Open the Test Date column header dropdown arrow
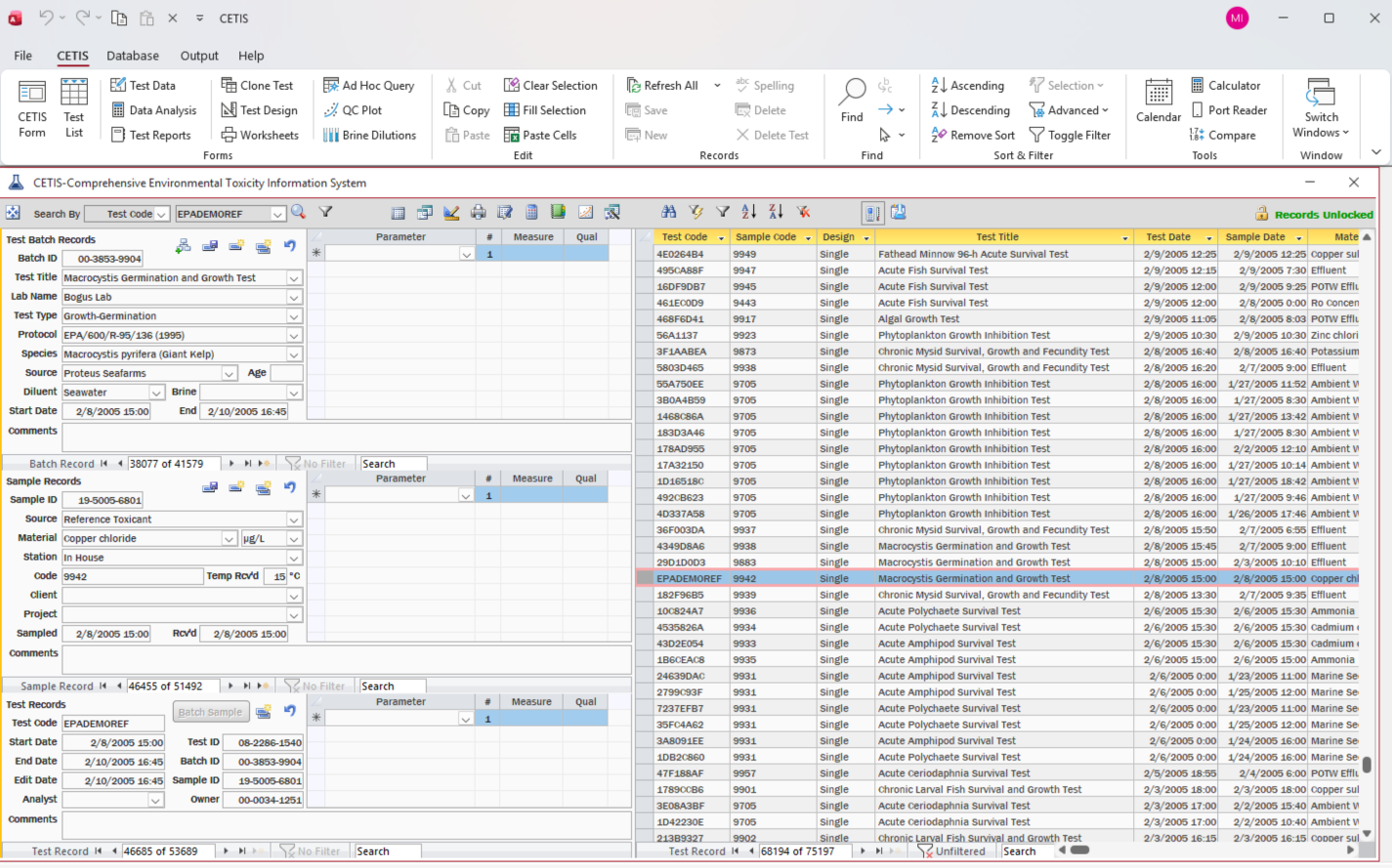The width and height of the screenshot is (1392, 868). (1209, 237)
